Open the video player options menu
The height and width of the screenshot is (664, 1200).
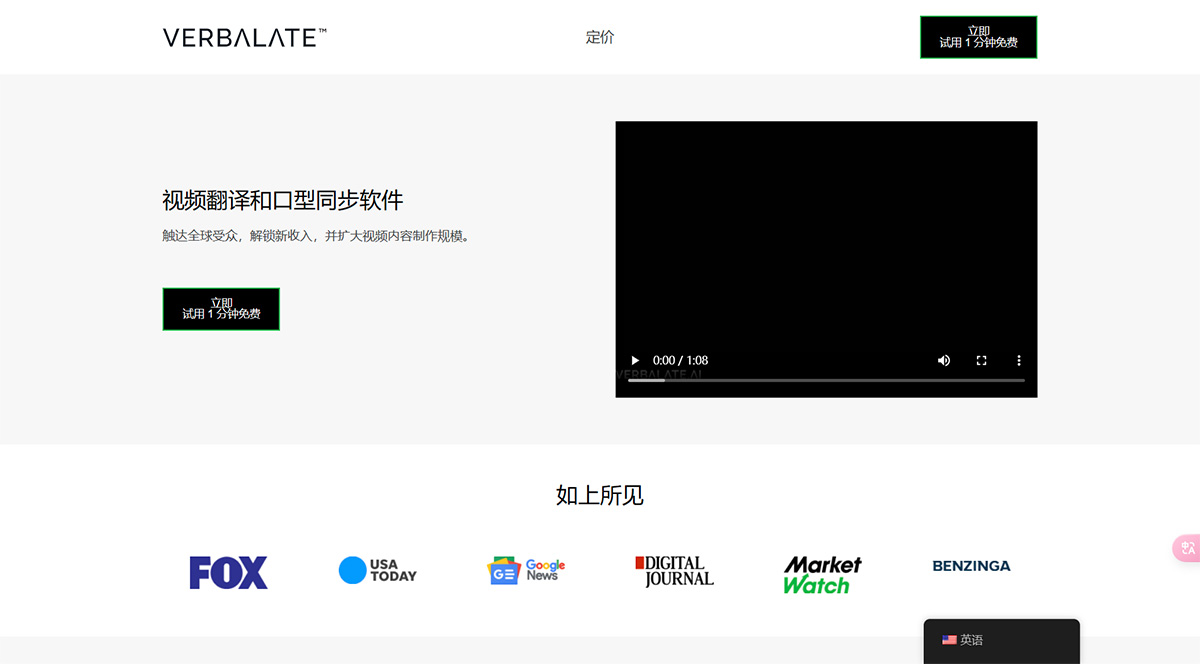coord(1018,360)
